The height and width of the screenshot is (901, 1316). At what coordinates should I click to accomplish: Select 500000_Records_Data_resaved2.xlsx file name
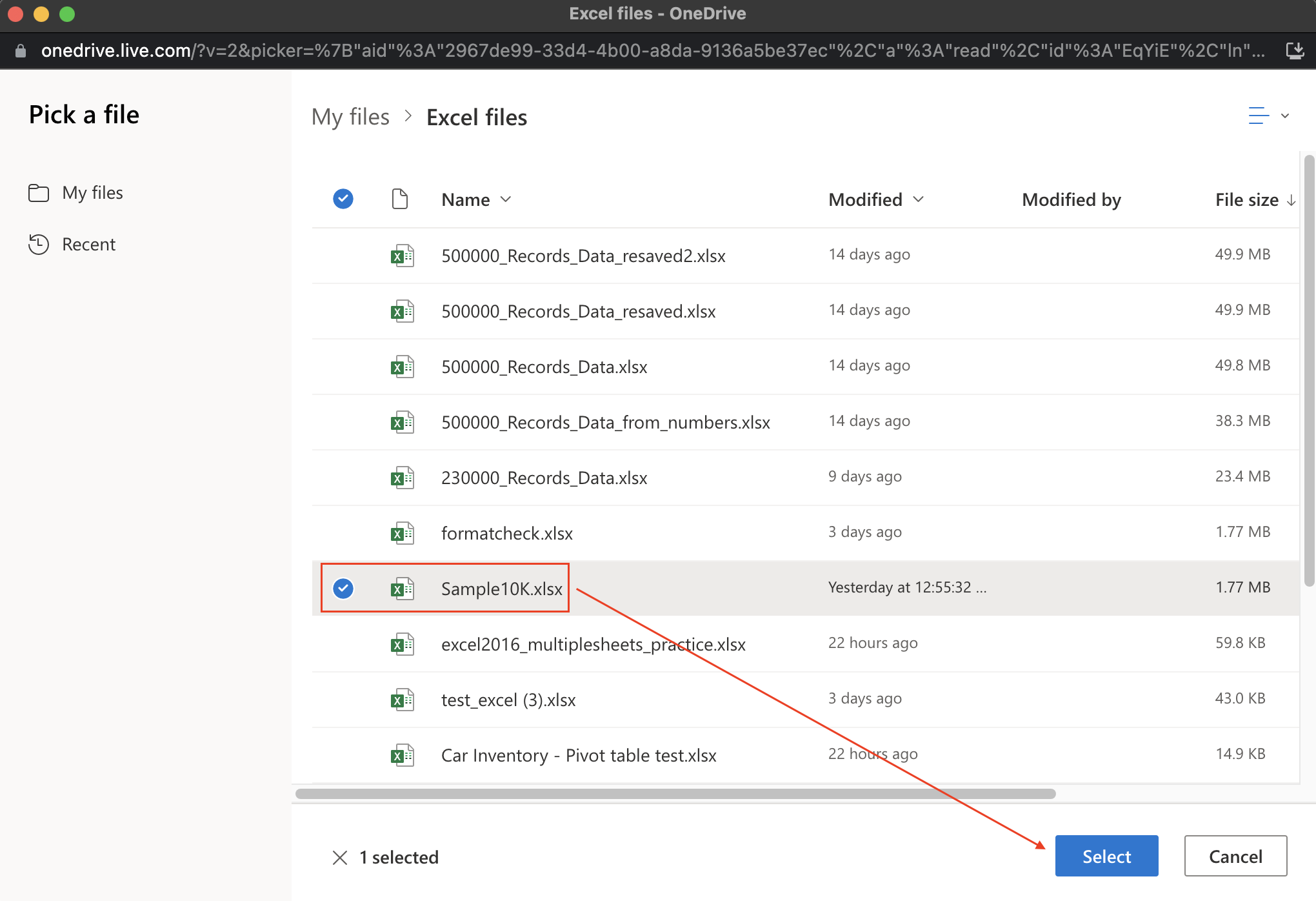point(583,256)
